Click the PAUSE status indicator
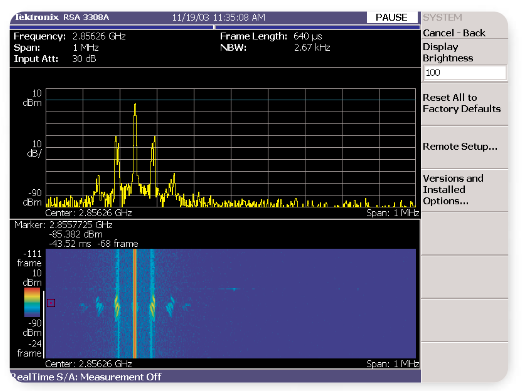This screenshot has width=522, height=391. pos(392,17)
